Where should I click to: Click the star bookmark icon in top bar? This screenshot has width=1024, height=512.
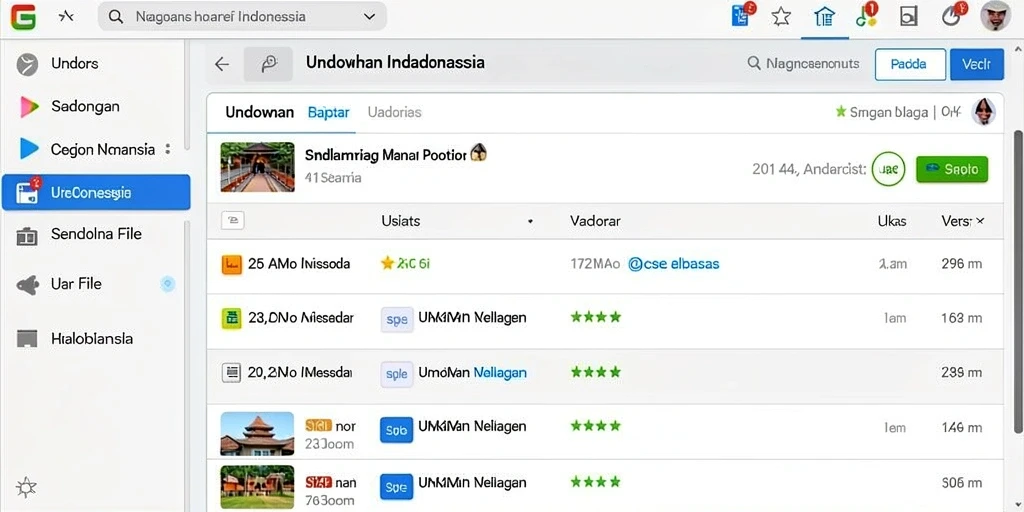(x=781, y=16)
